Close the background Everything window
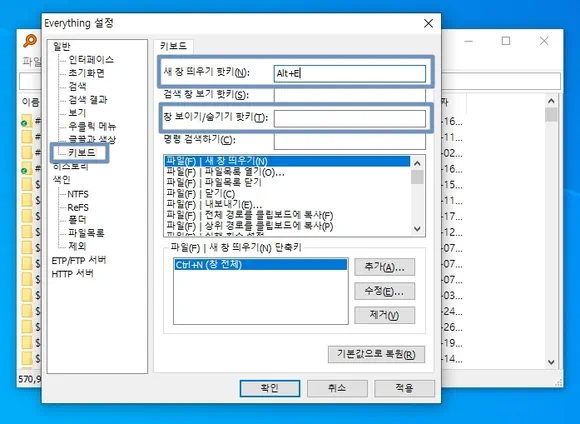Image resolution: width=580 pixels, height=424 pixels. point(544,41)
